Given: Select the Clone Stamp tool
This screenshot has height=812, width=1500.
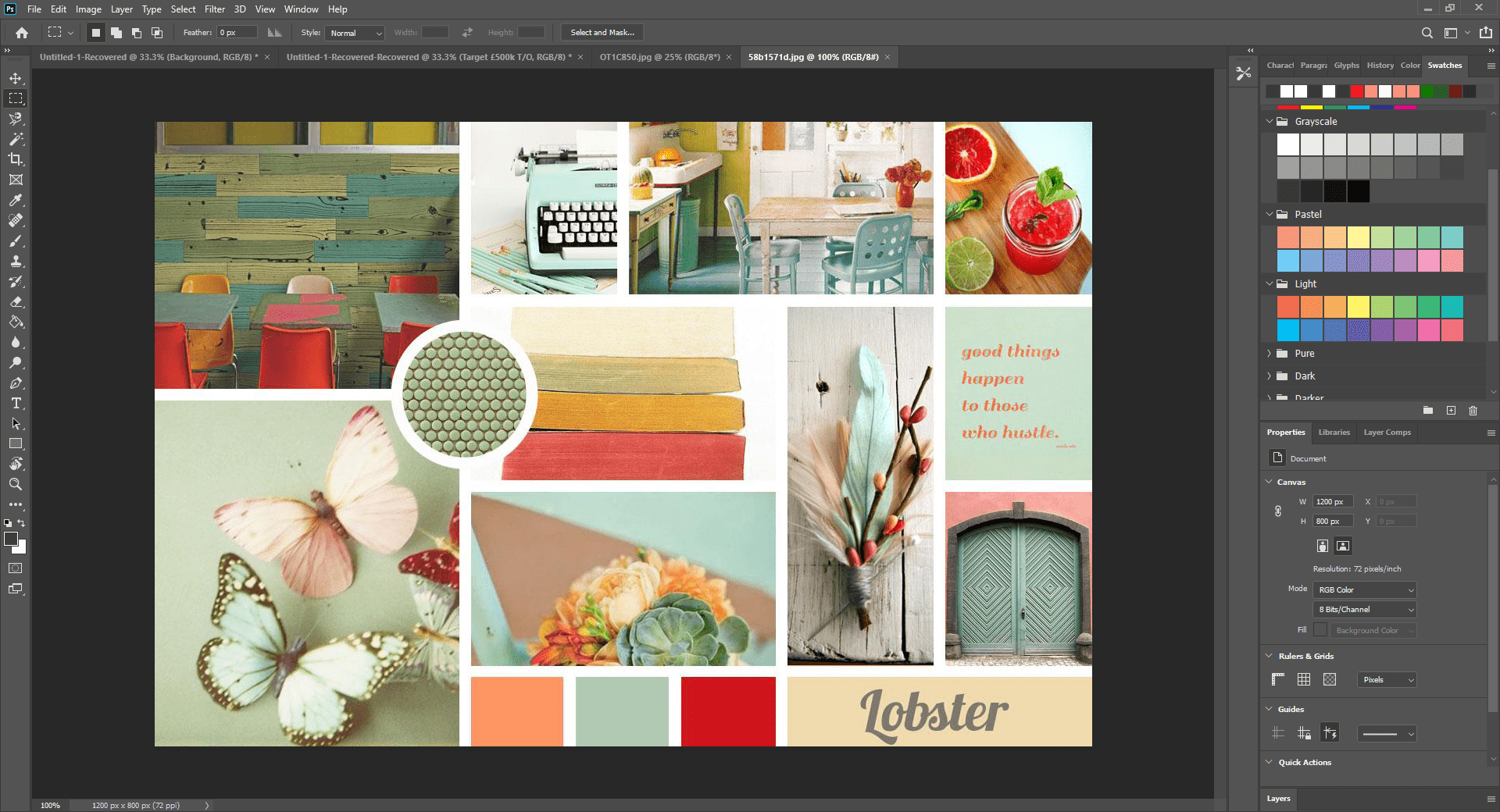Looking at the screenshot, I should tap(16, 262).
